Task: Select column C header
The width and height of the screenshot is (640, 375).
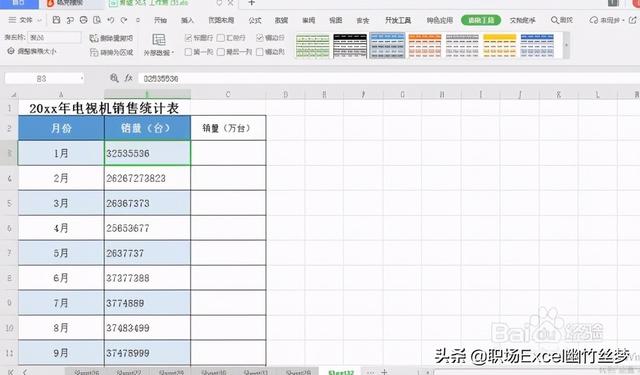Action: pos(228,94)
